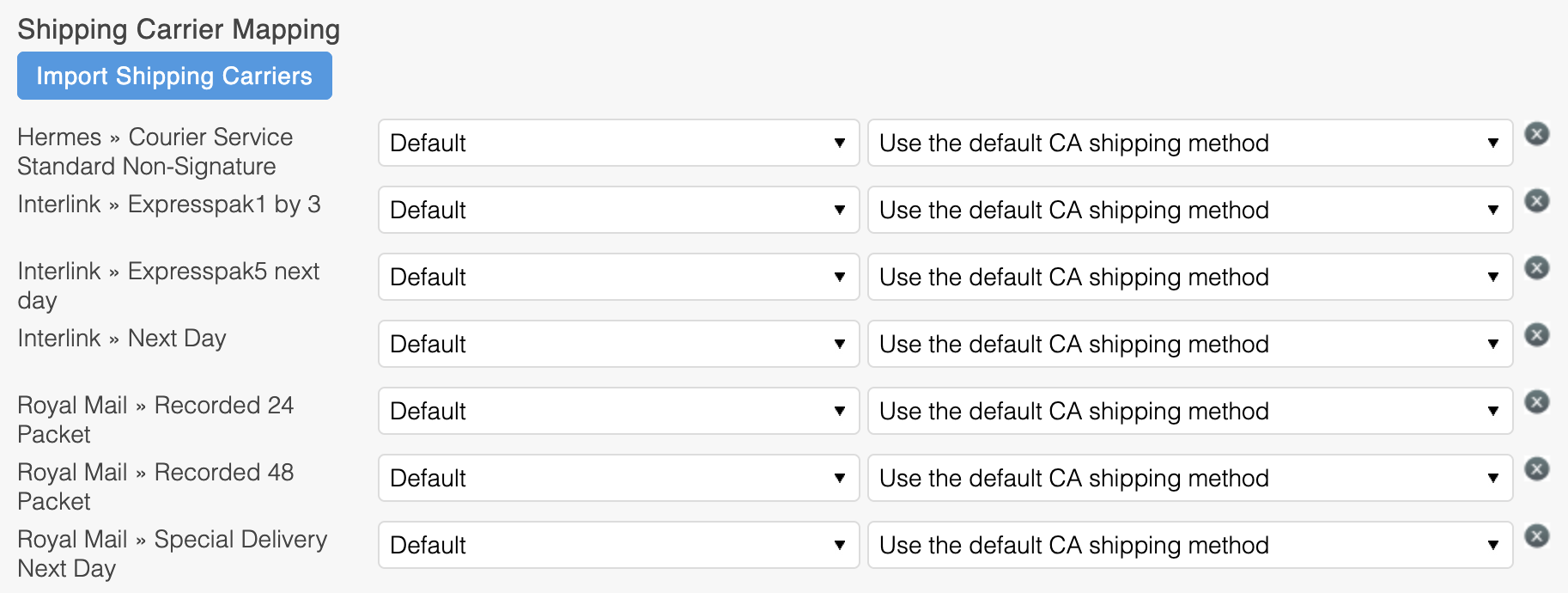Image resolution: width=1568 pixels, height=593 pixels.
Task: Open CA shipping method dropdown for Expresspak1 row
Action: [1190, 210]
